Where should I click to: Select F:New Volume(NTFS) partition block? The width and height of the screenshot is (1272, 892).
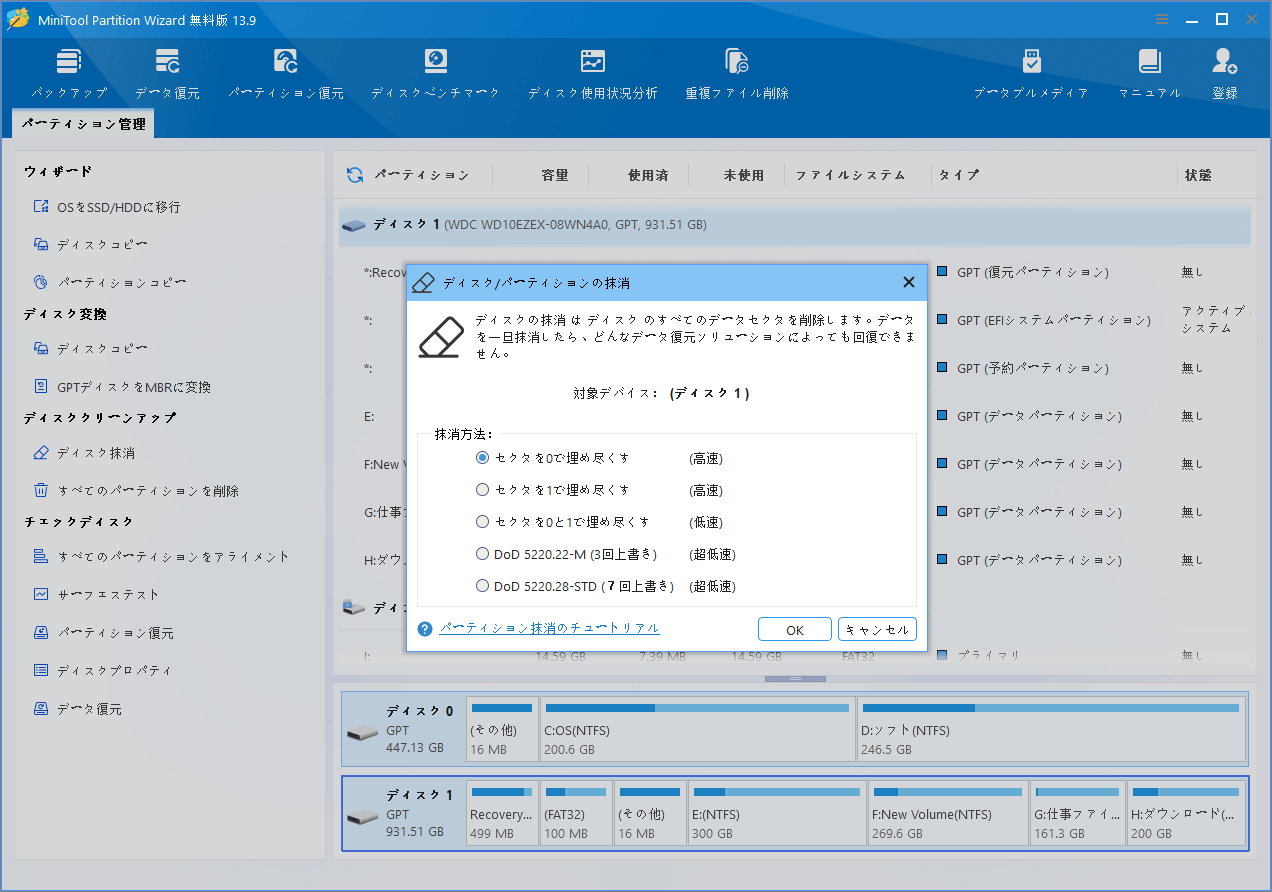tap(948, 814)
